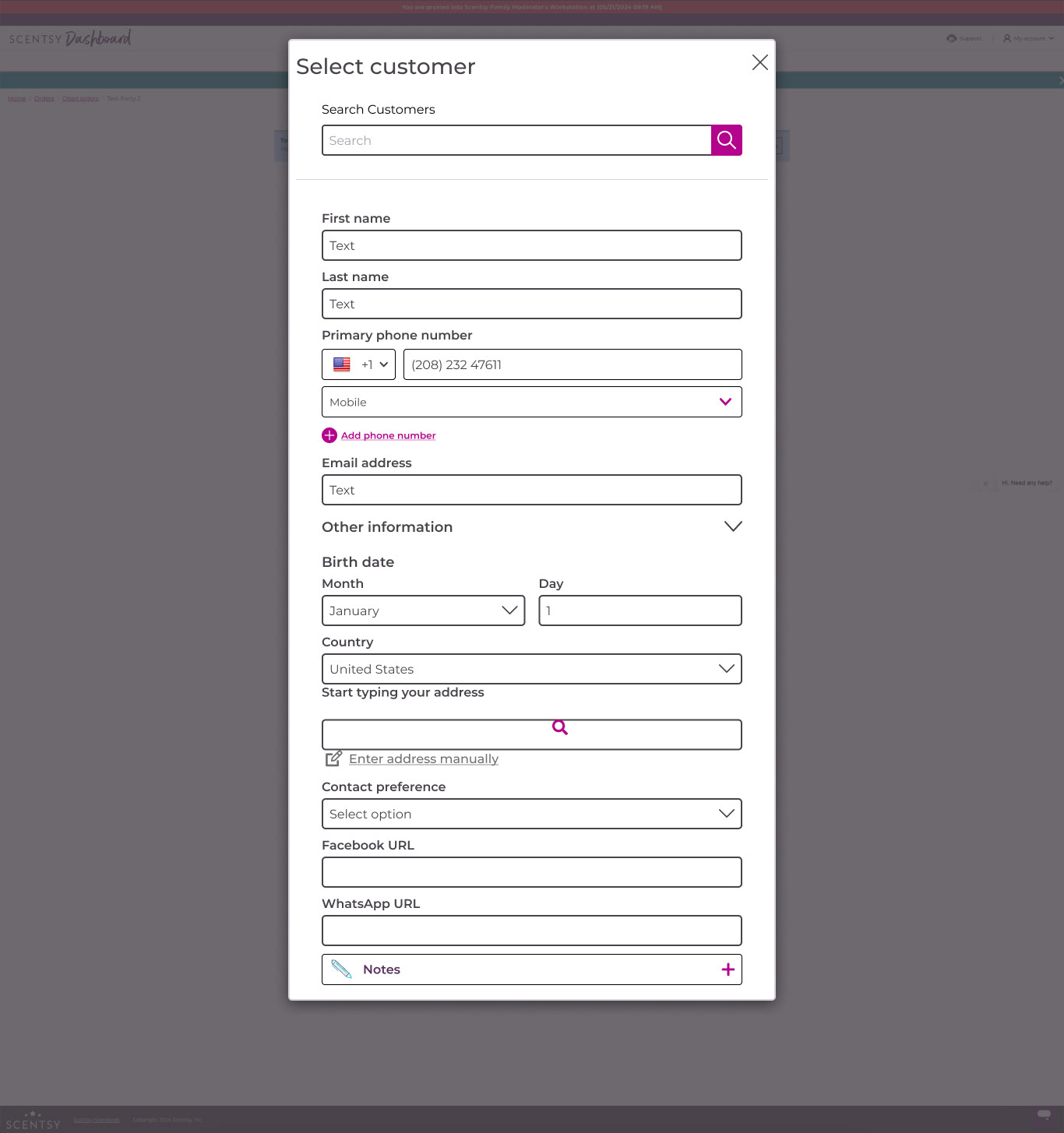Click the Select customer heading
This screenshot has height=1133, width=1064.
click(x=386, y=67)
